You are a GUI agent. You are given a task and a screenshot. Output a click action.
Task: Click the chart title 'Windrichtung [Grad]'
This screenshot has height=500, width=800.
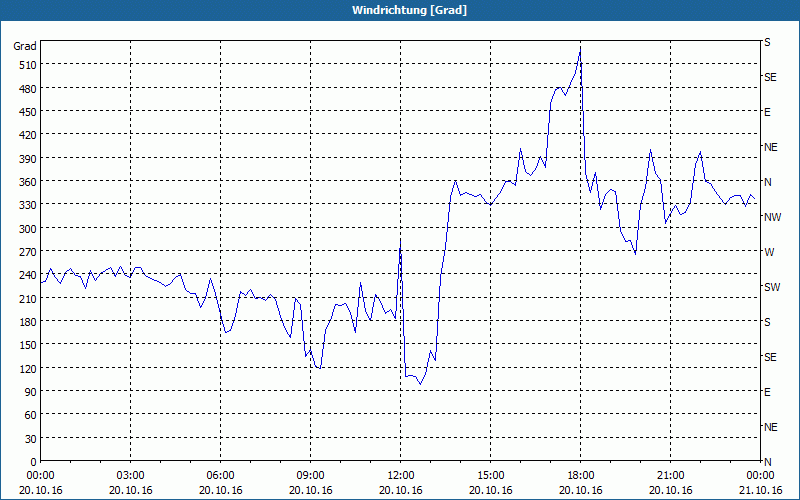click(409, 10)
